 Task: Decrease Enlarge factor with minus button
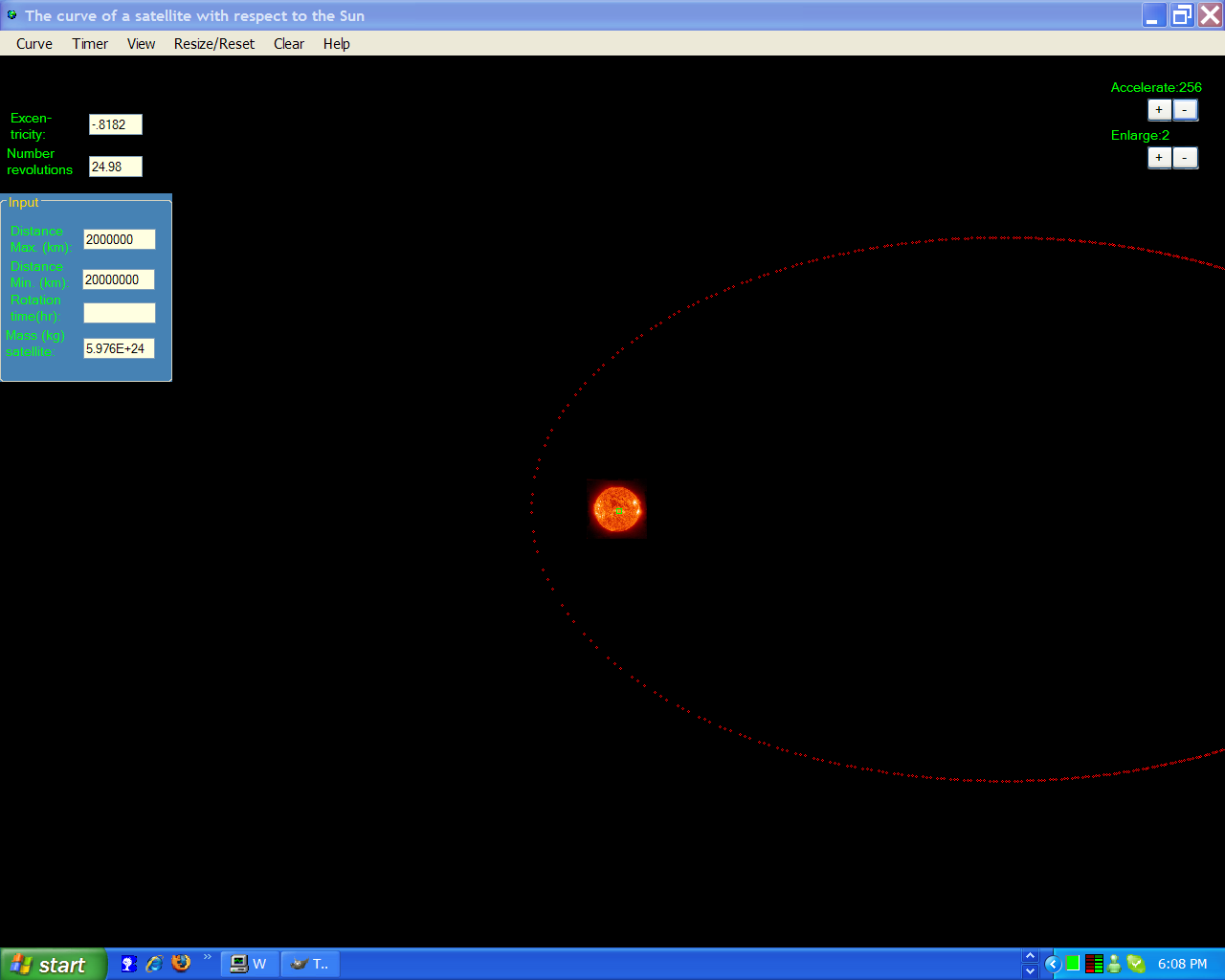[1185, 158]
